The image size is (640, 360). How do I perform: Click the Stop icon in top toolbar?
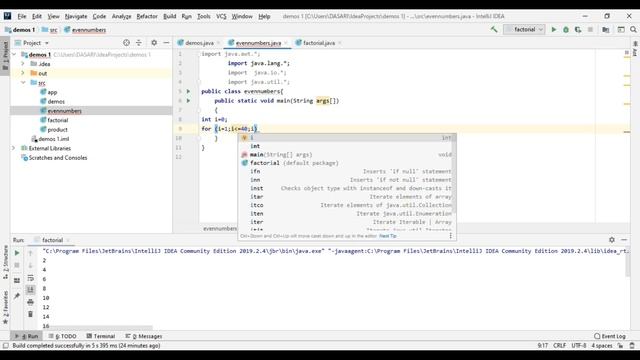[x=590, y=29]
